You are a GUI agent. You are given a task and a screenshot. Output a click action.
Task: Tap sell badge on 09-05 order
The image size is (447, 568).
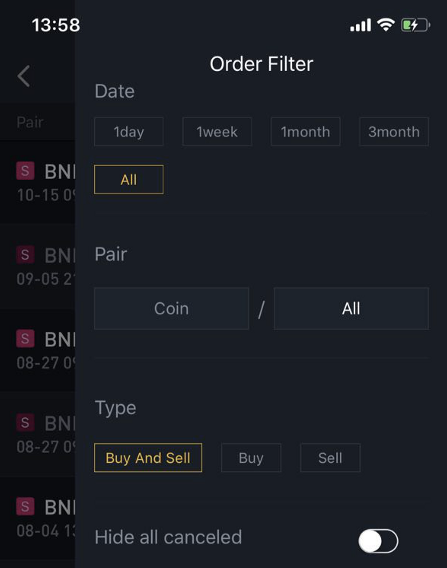tap(25, 255)
